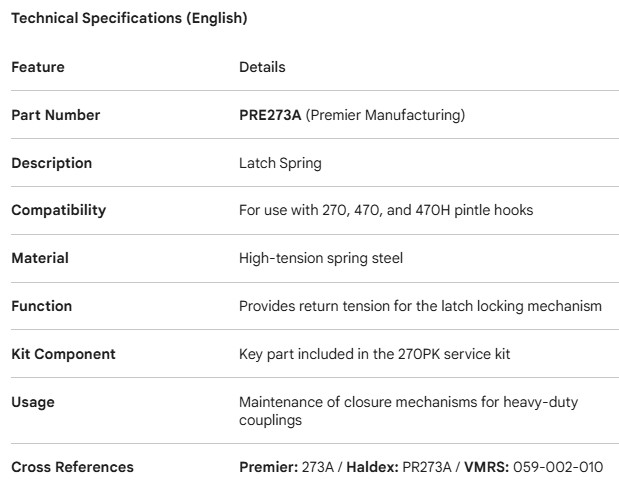This screenshot has height=488, width=619.
Task: Click the Material row label
Action: point(40,258)
